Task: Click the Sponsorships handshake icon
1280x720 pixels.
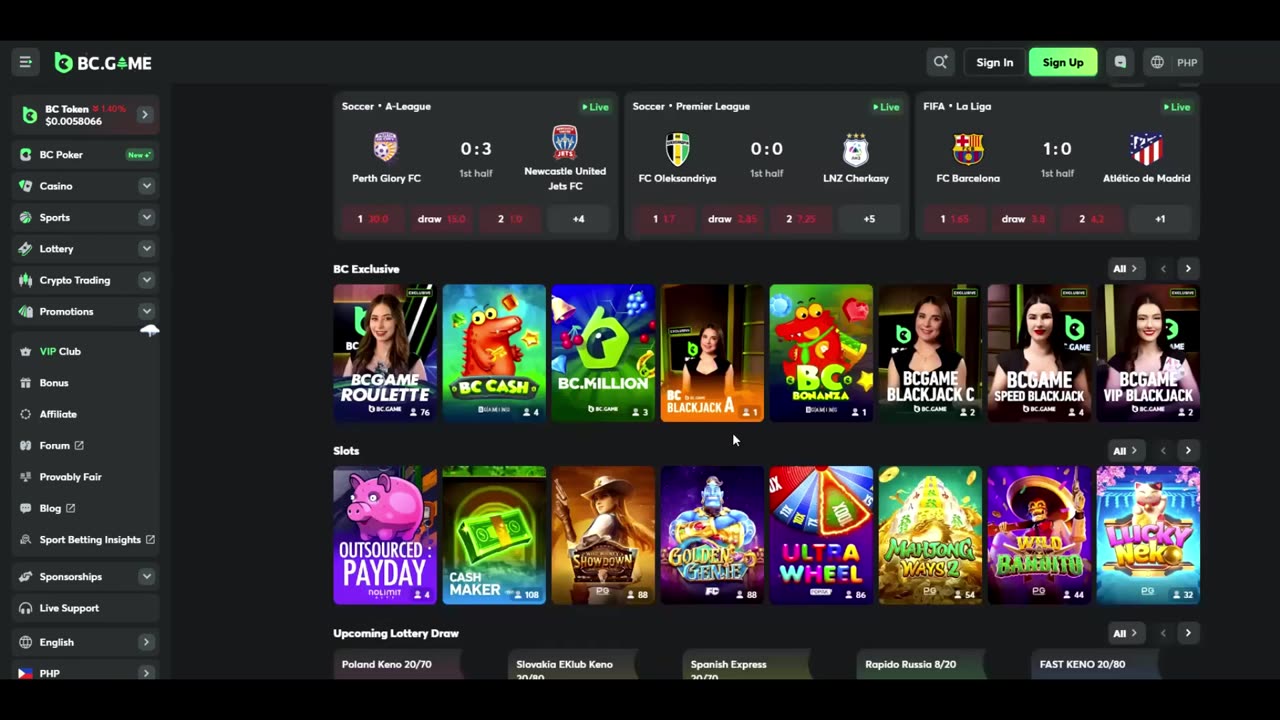Action: pos(26,577)
